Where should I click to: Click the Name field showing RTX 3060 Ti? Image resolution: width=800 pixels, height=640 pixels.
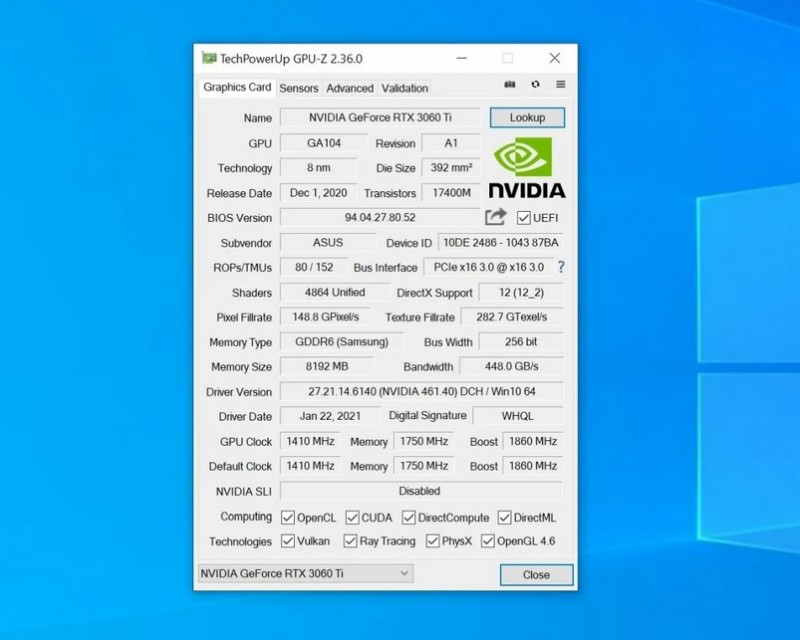click(380, 117)
